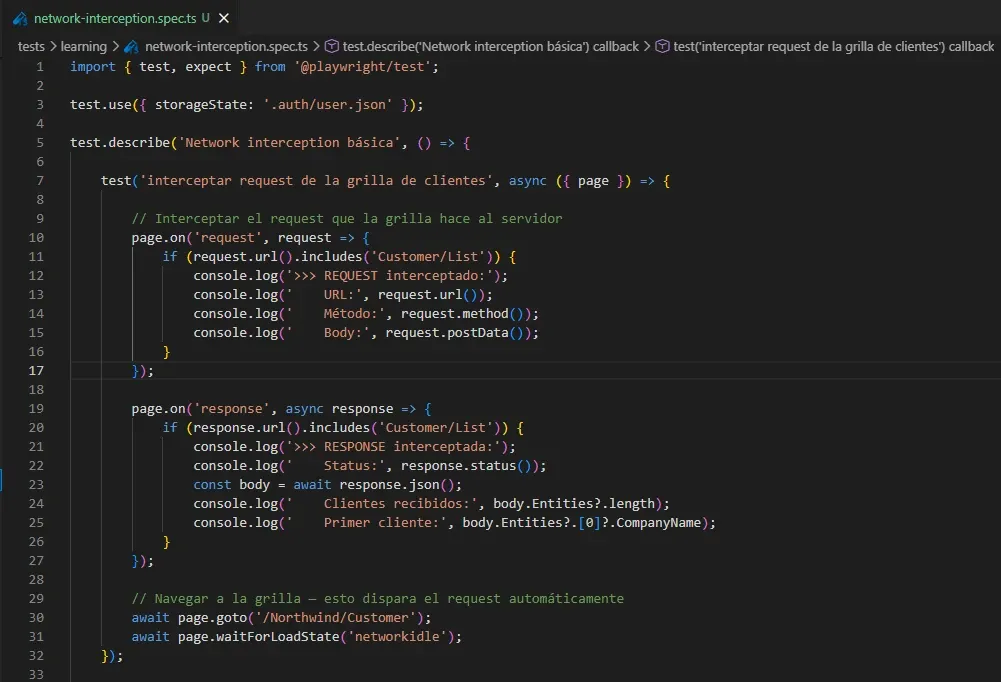Expand the chevron after 'tests' breadcrumb
The image size is (1001, 682).
53,47
